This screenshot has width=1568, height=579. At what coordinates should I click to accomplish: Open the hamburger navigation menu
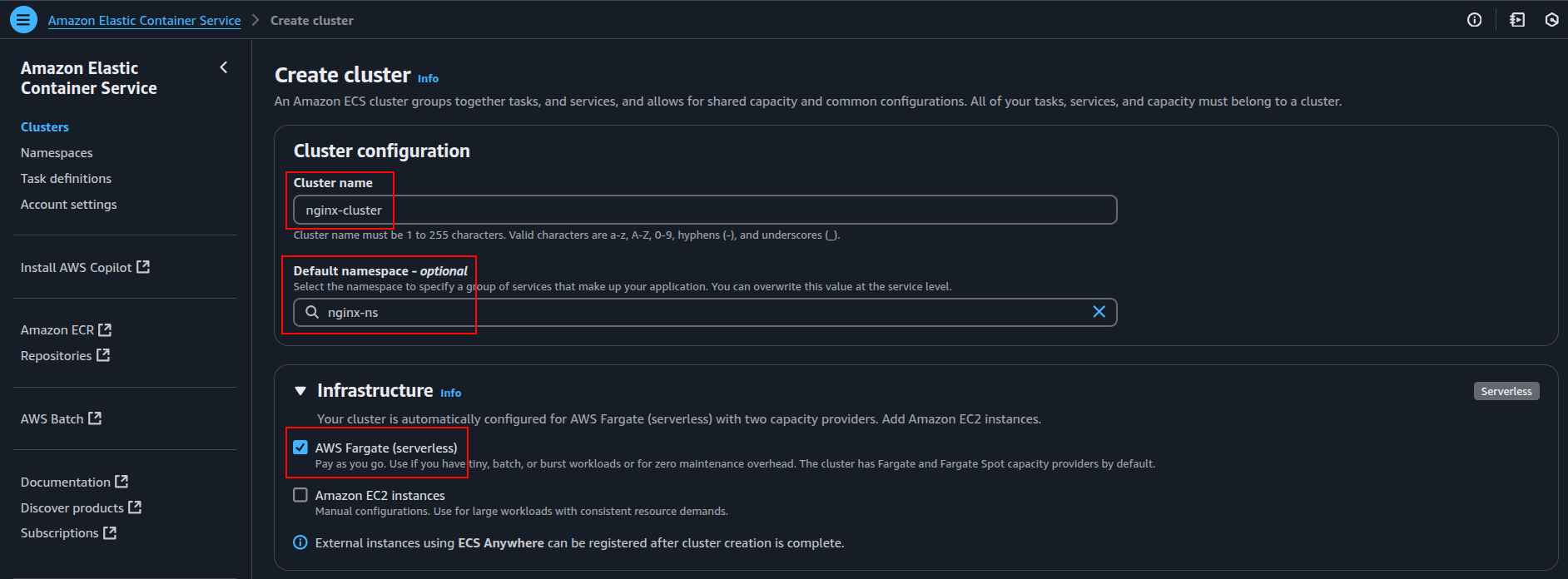pyautogui.click(x=23, y=20)
